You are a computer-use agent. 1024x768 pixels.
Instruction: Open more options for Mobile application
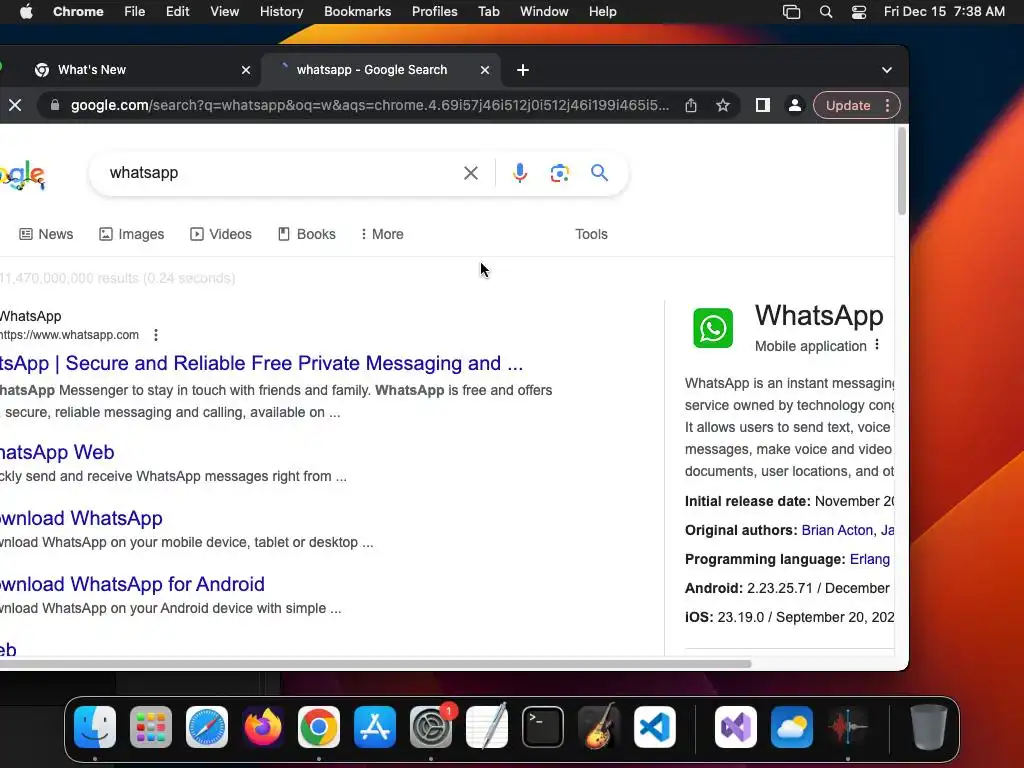pos(877,345)
